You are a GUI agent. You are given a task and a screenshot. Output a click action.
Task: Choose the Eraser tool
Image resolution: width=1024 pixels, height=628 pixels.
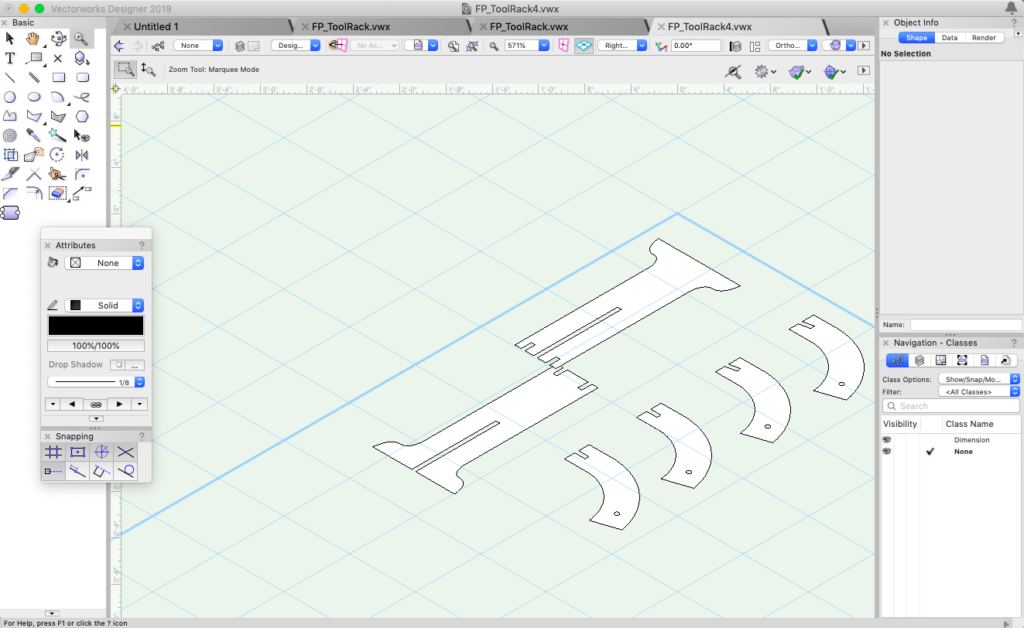point(58,193)
